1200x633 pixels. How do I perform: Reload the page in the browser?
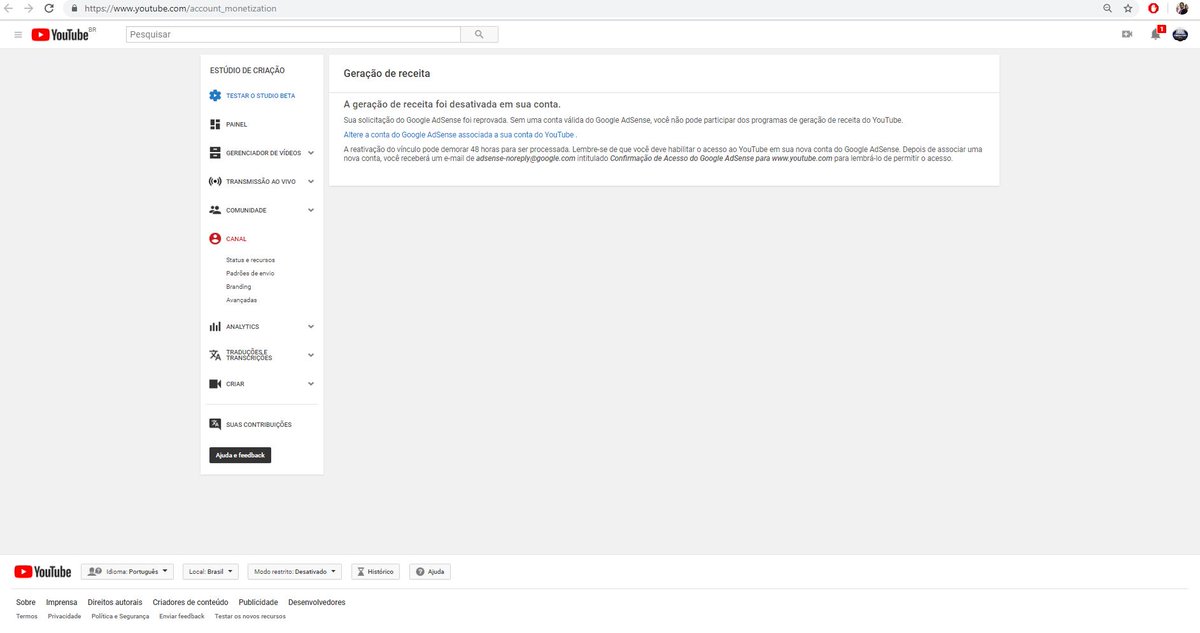[48, 8]
